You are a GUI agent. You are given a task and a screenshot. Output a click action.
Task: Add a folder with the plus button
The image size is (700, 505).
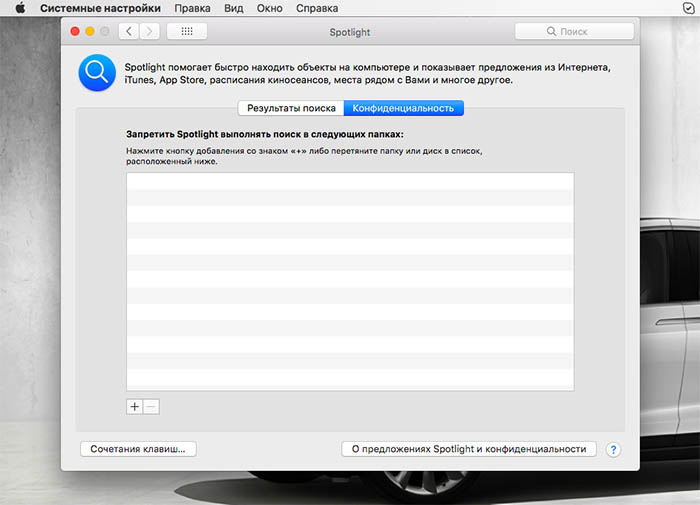point(134,407)
